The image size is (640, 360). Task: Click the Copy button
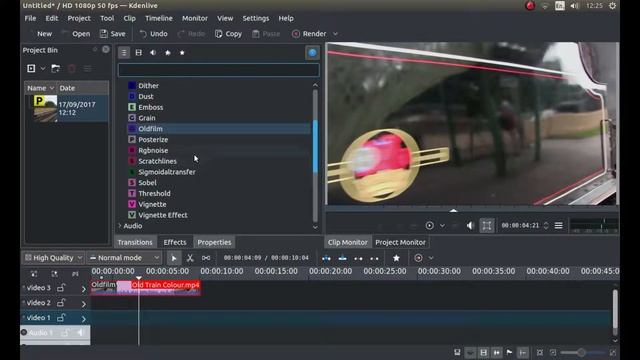228,34
